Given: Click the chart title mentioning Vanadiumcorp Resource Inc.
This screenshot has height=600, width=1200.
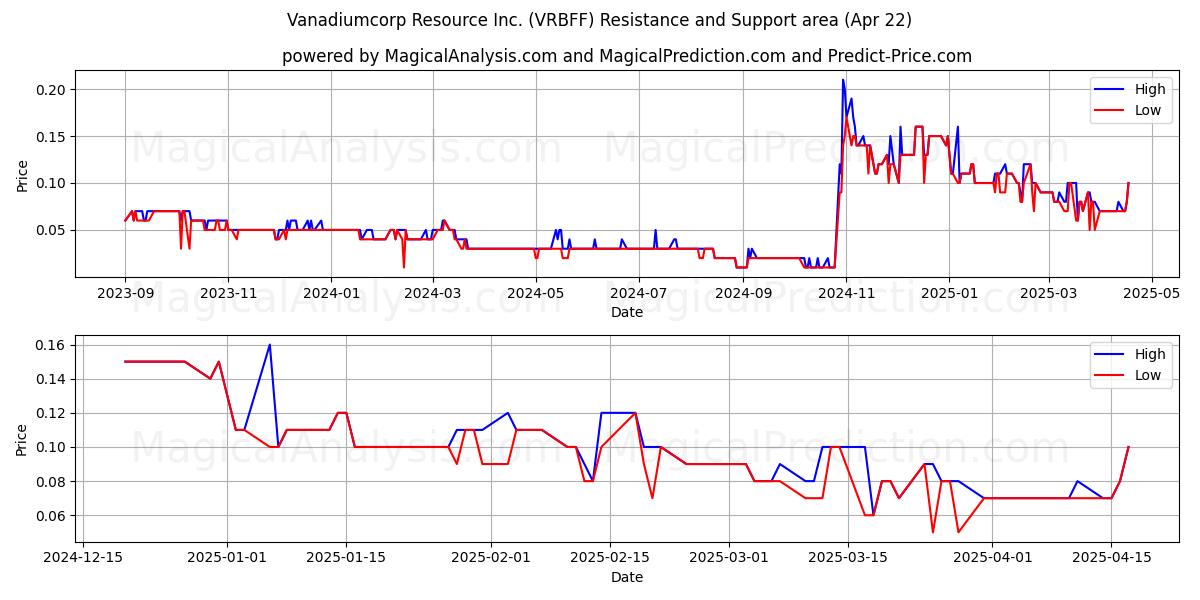Looking at the screenshot, I should click(599, 20).
